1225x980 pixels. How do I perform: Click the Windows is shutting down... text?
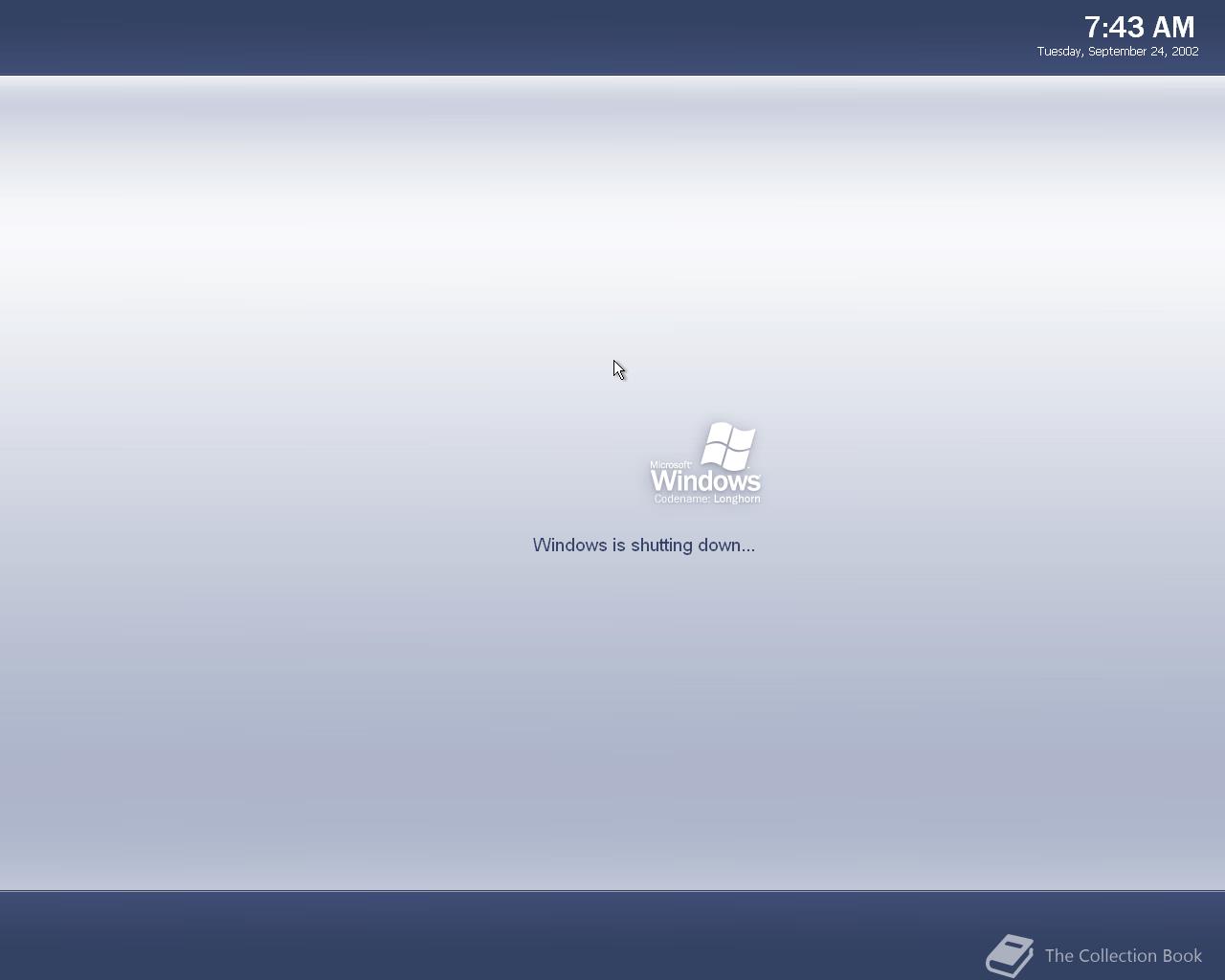[643, 545]
